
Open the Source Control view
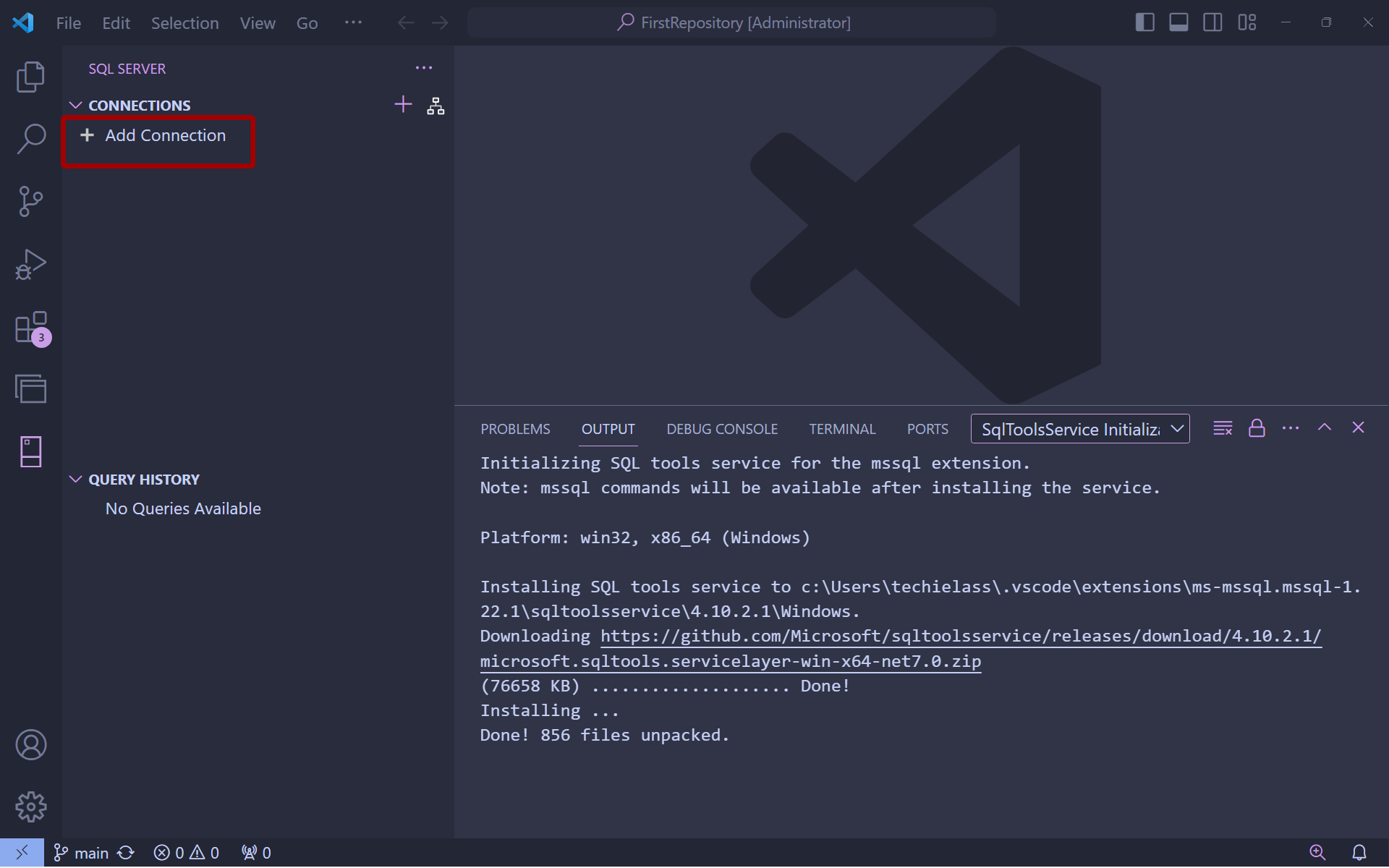click(31, 201)
